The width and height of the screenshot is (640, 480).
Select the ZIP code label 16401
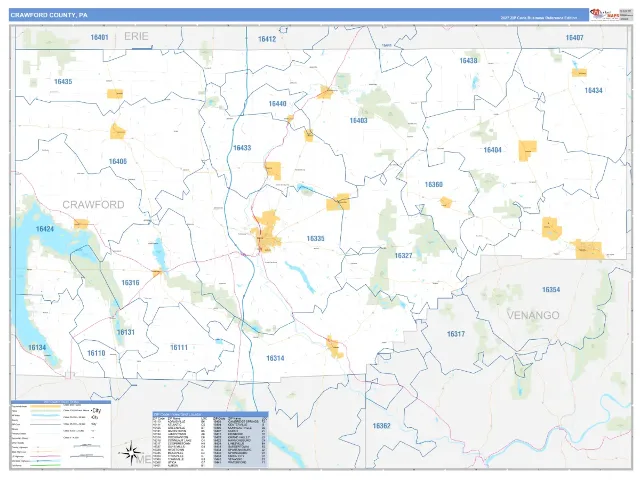click(x=99, y=38)
